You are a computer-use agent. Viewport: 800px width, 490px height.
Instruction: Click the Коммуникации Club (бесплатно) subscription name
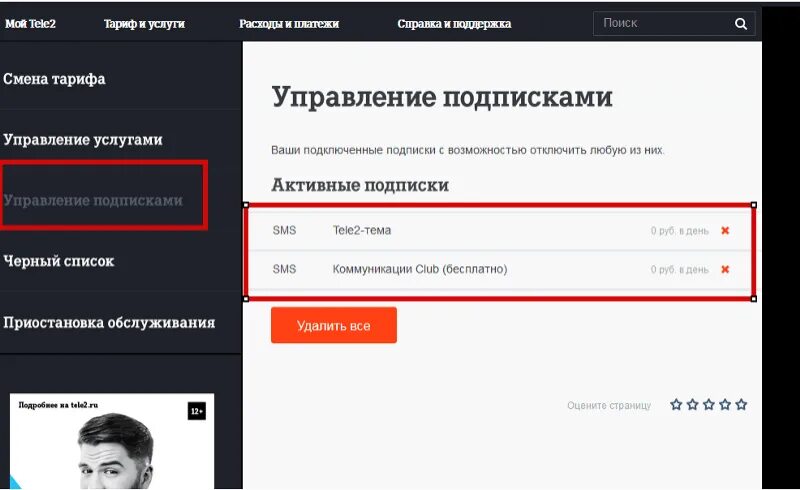click(x=420, y=269)
